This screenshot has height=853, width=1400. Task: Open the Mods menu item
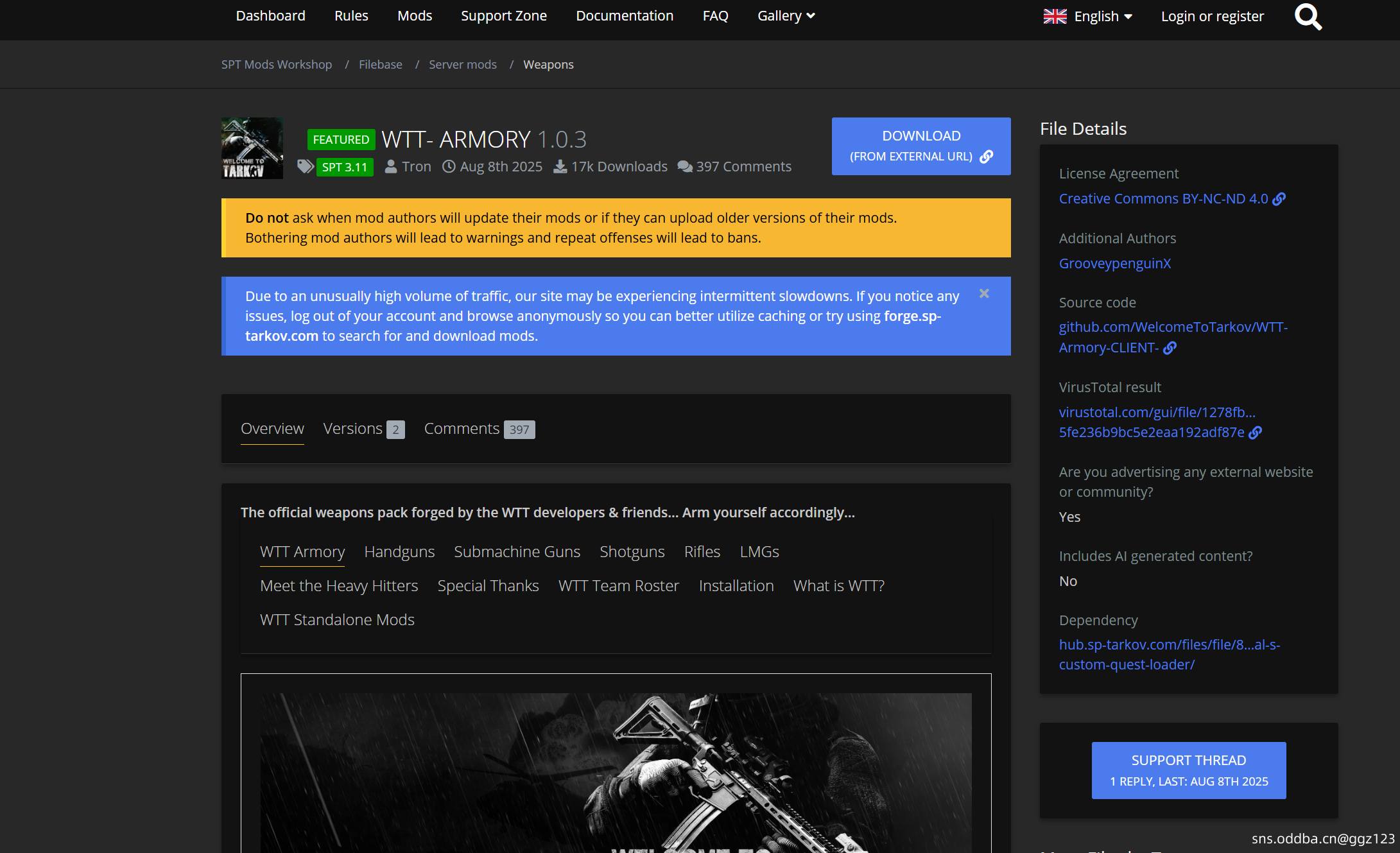tap(415, 16)
